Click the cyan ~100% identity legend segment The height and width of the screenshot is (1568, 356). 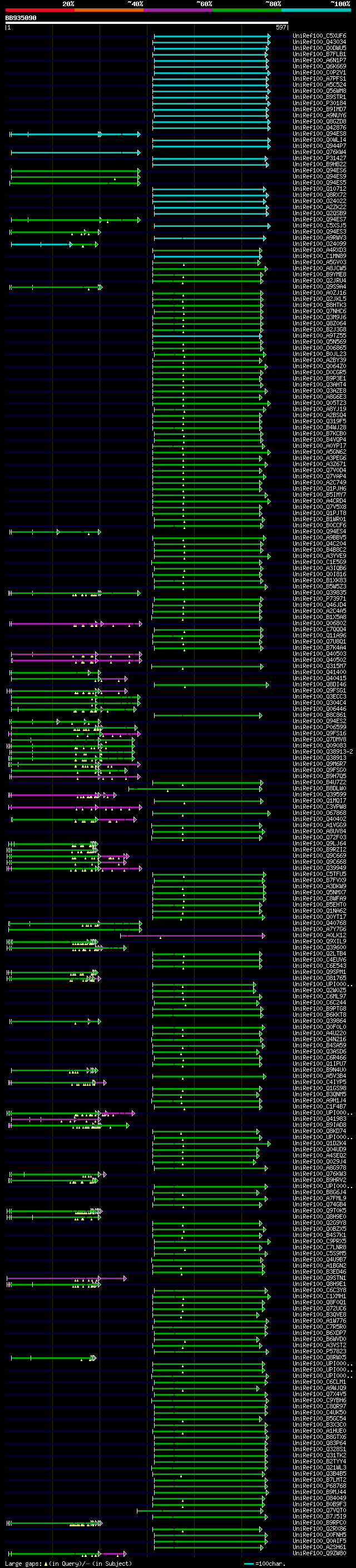(x=317, y=10)
